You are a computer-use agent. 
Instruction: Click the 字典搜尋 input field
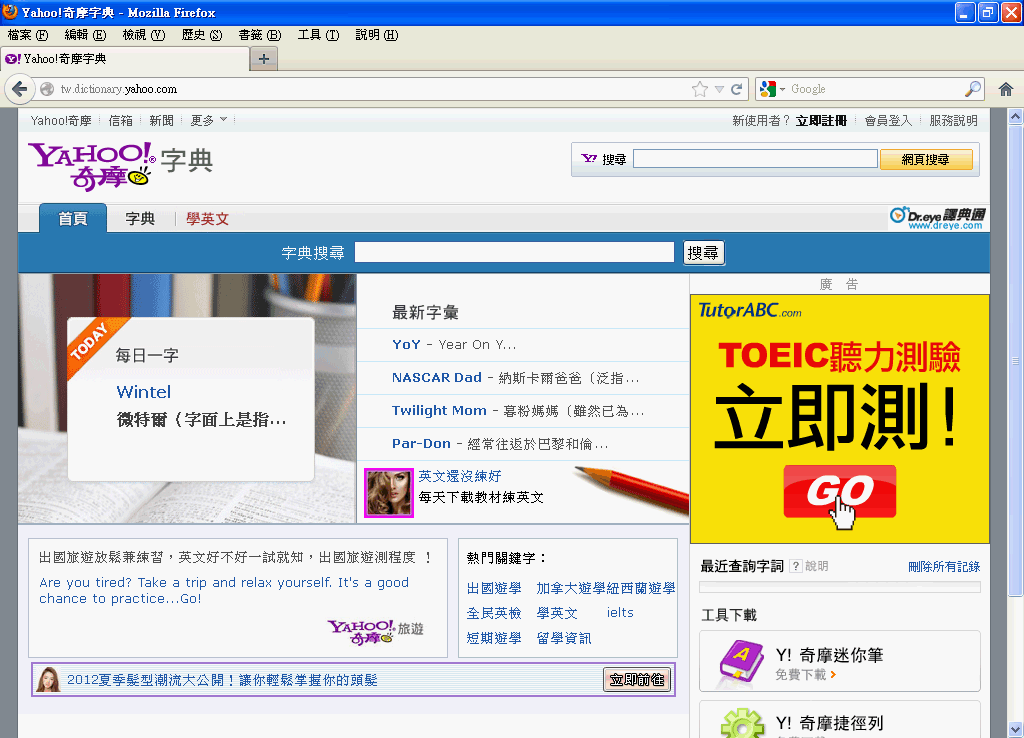pos(514,253)
